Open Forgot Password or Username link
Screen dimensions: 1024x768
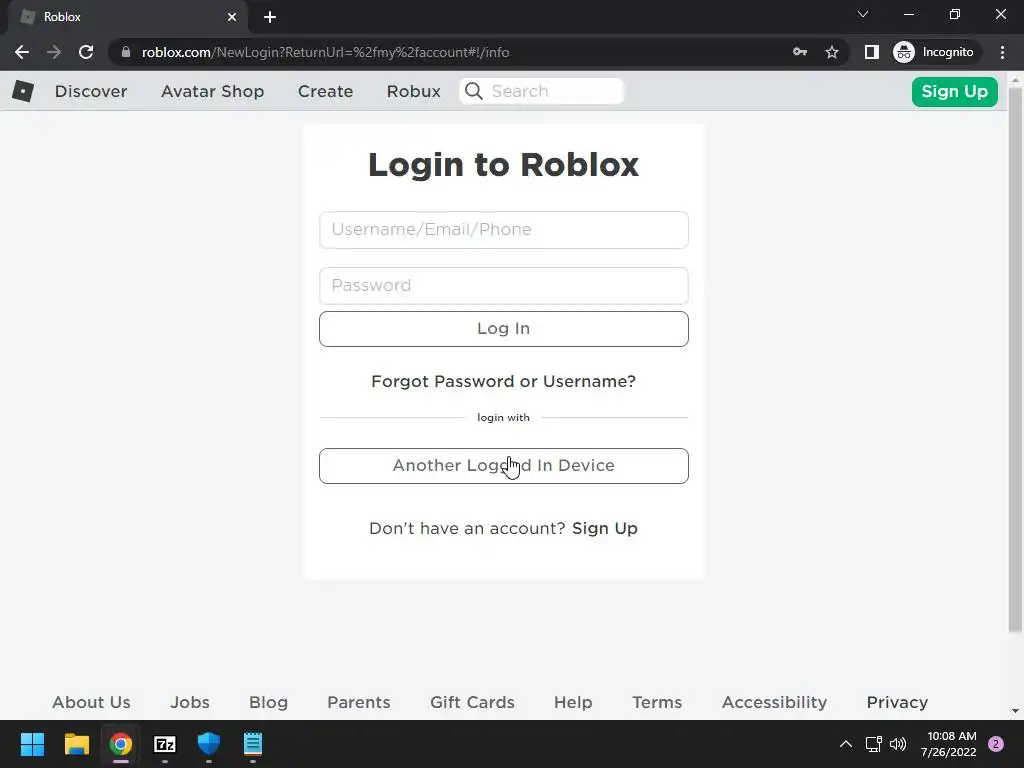[504, 381]
